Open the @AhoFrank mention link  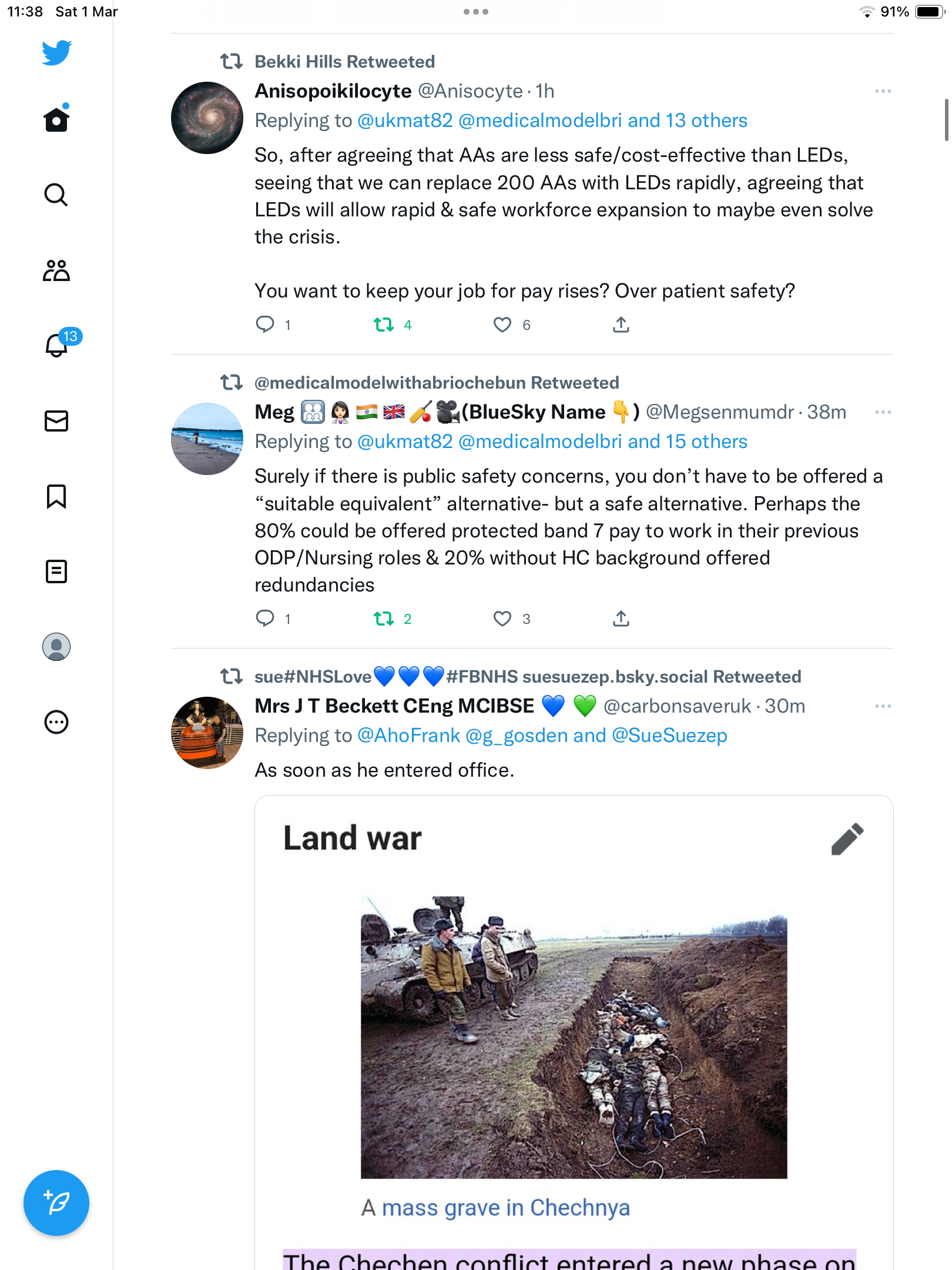point(408,736)
